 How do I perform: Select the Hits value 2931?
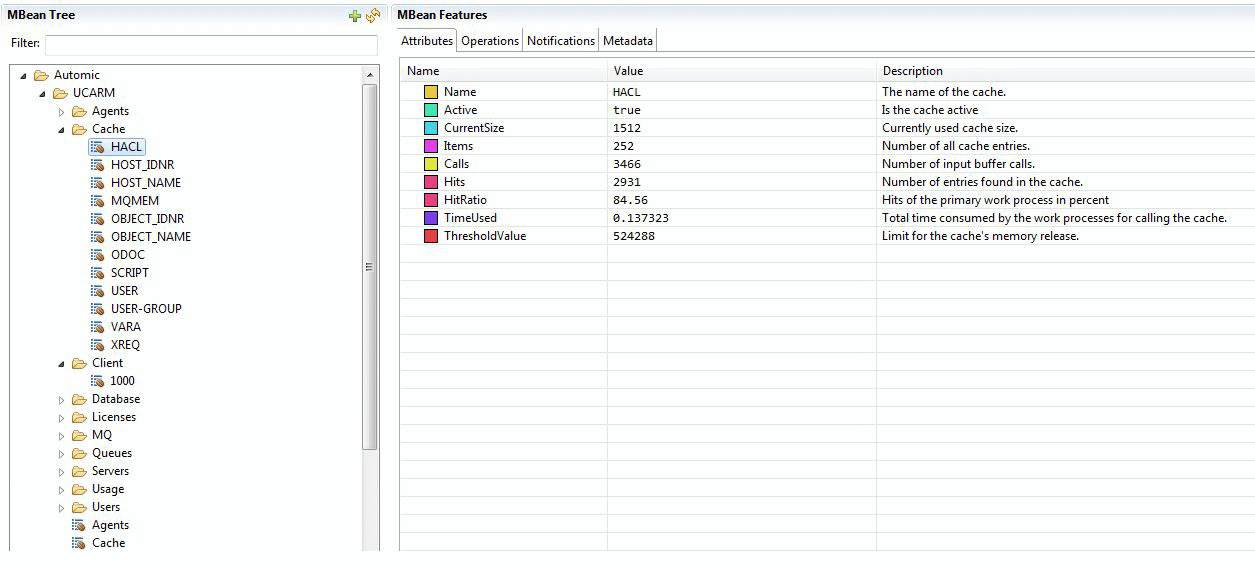point(627,182)
